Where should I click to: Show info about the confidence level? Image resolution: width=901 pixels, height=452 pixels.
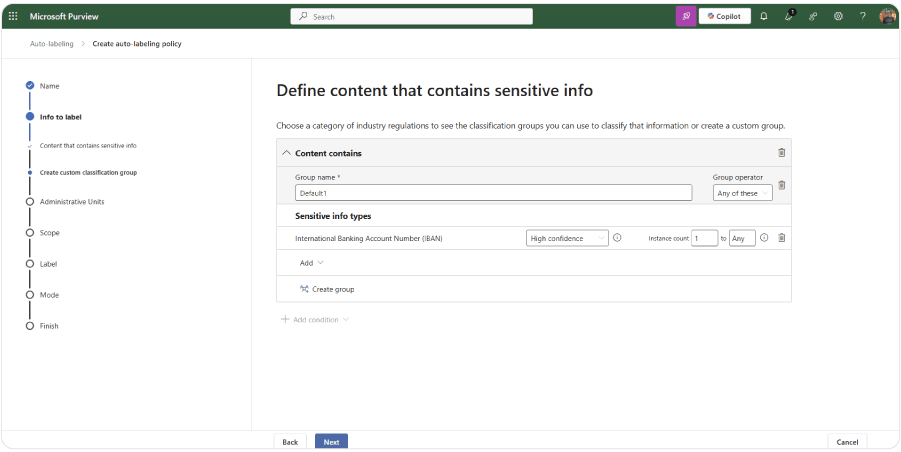617,238
